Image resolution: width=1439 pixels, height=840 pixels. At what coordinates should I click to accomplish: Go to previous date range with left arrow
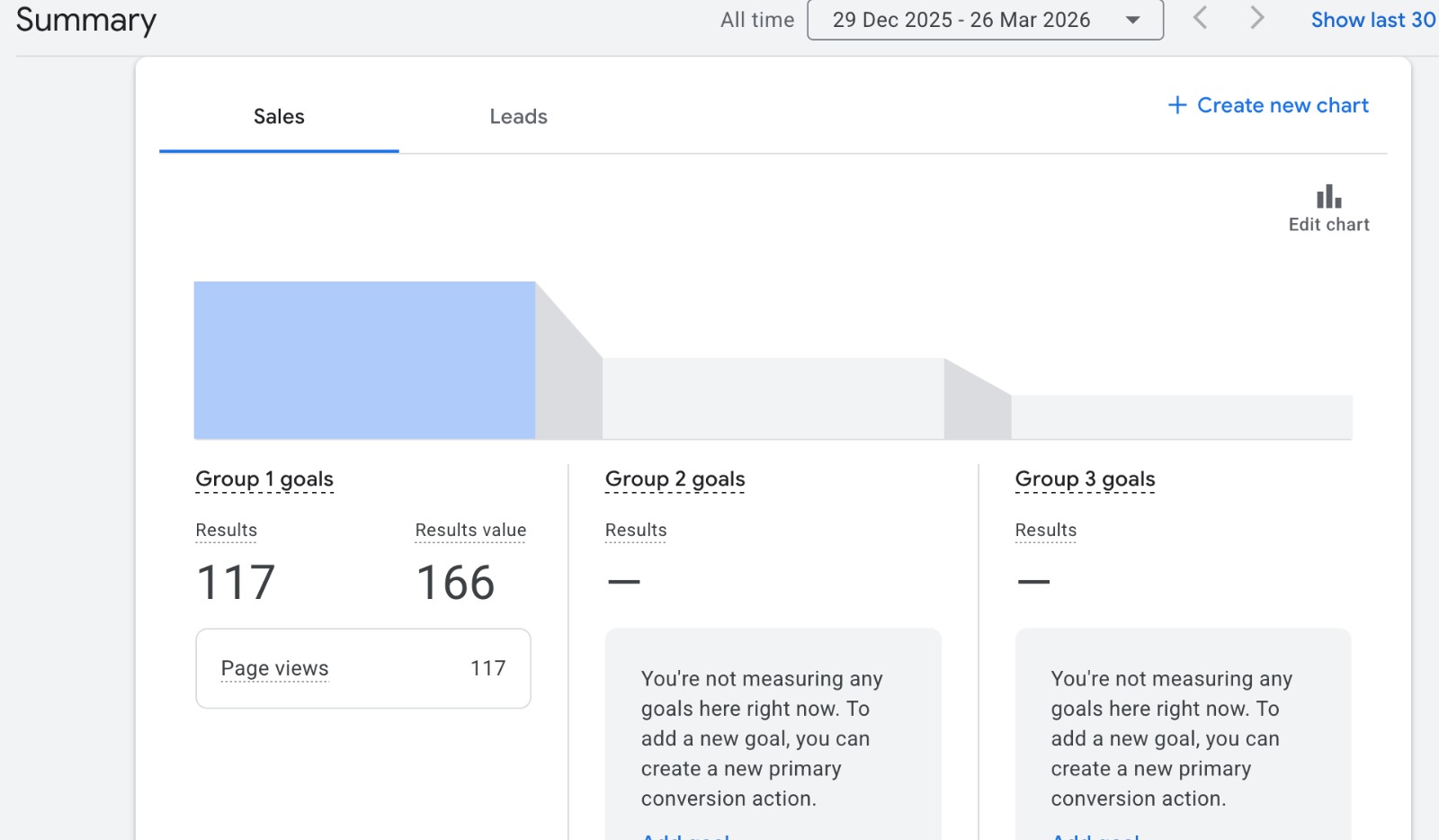point(1200,18)
